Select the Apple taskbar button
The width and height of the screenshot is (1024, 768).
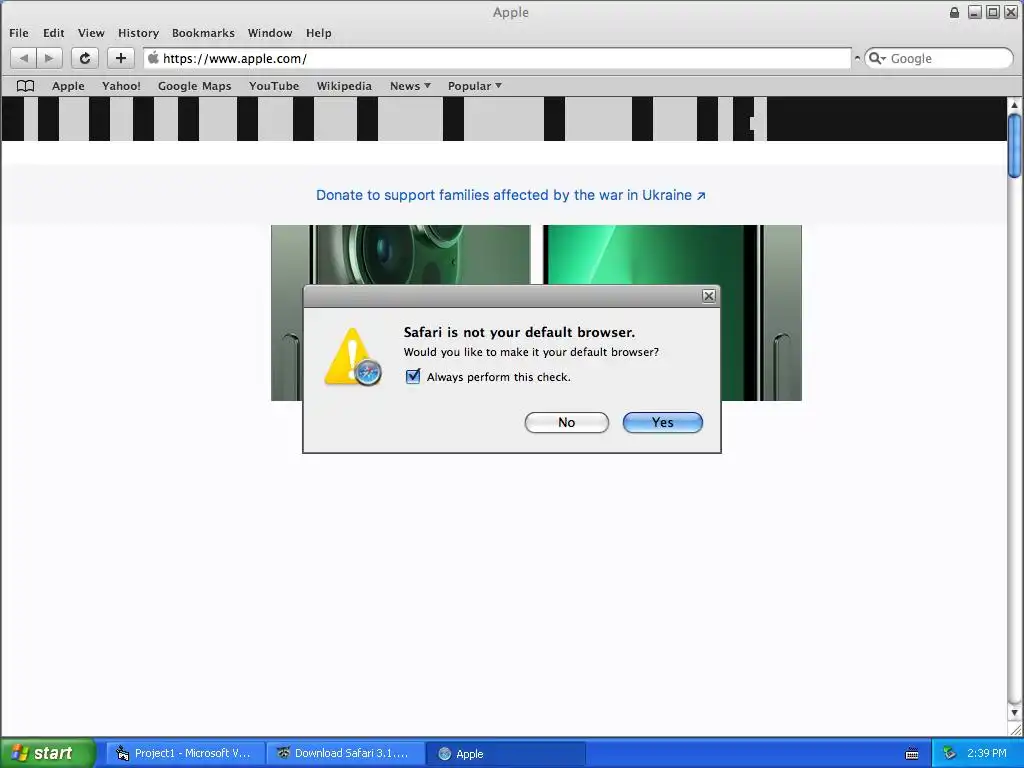tap(505, 753)
